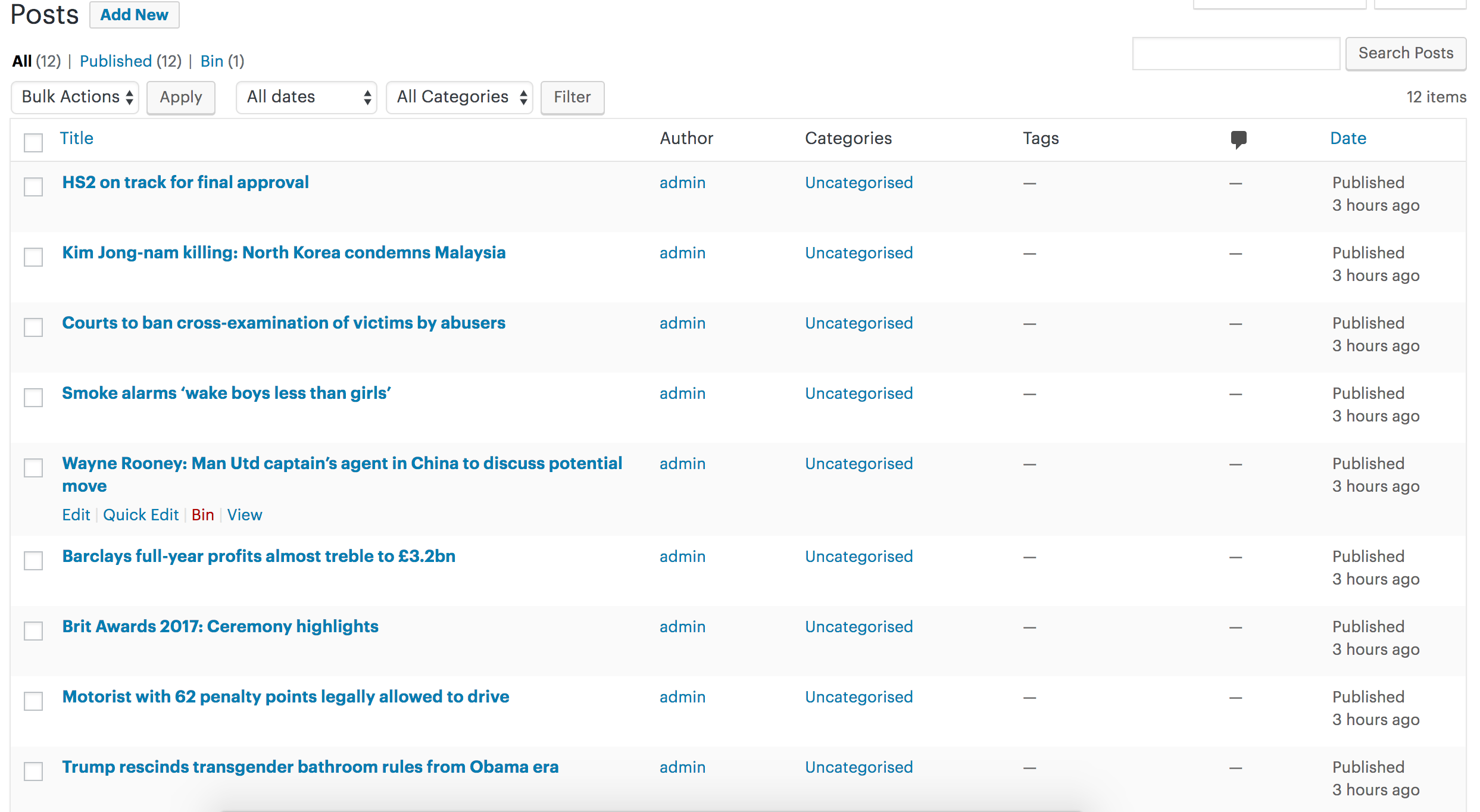Check the Smoke alarms post checkbox
The image size is (1480, 812).
pyautogui.click(x=33, y=398)
